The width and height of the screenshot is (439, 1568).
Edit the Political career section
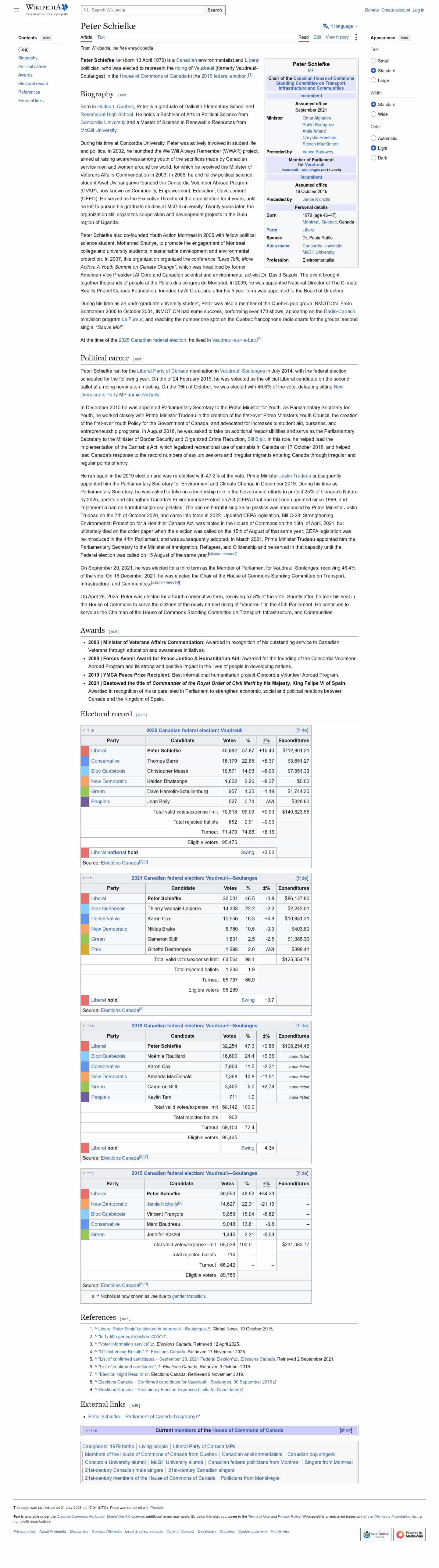pos(137,359)
